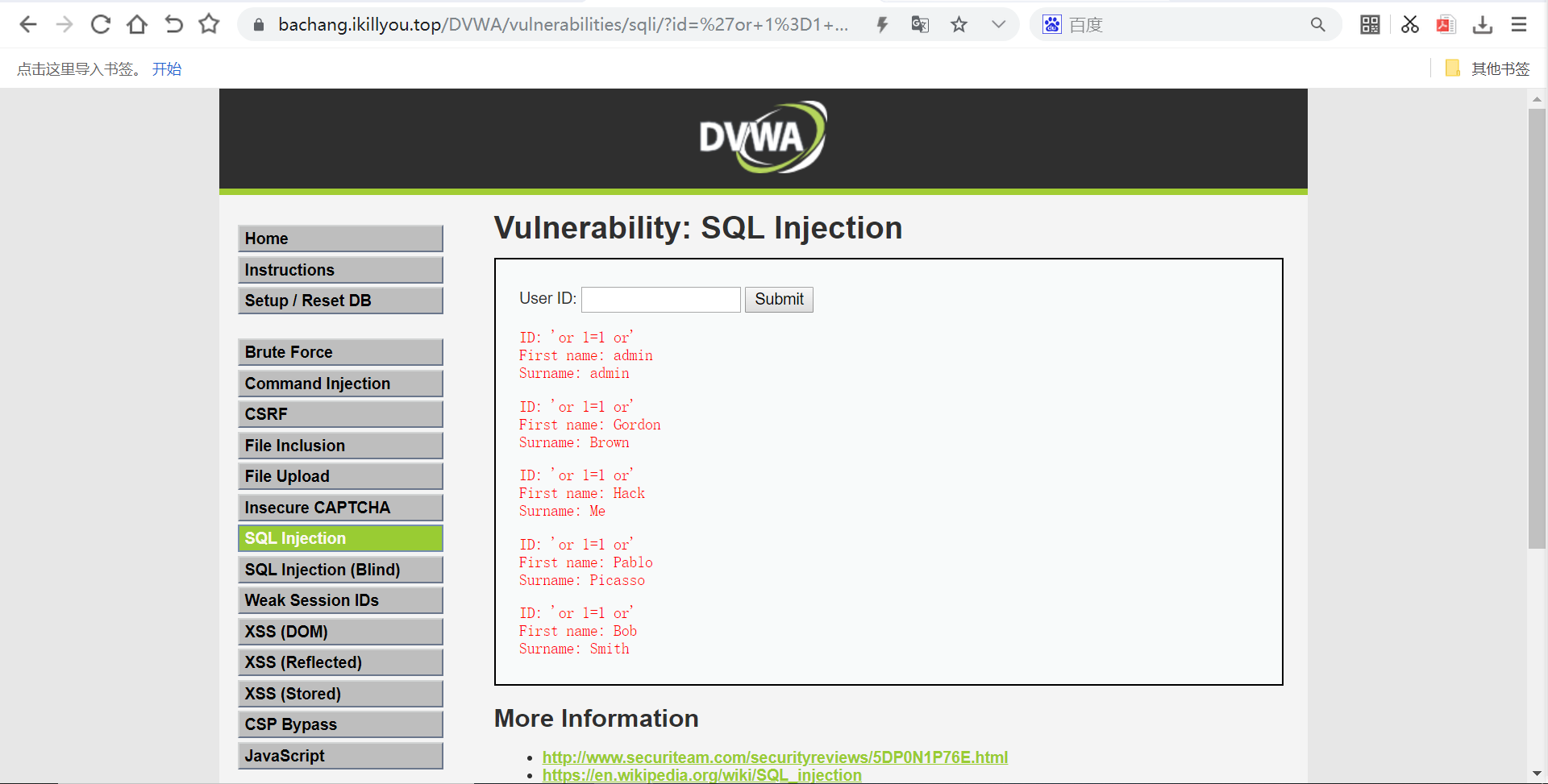Image resolution: width=1548 pixels, height=784 pixels.
Task: Open Setup / Reset DB page
Action: point(340,301)
